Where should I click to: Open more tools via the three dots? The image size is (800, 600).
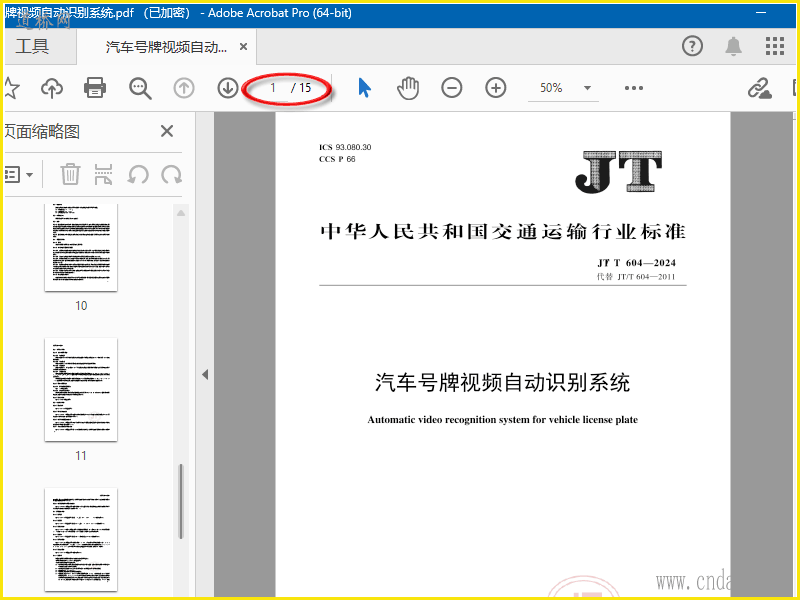[x=634, y=88]
